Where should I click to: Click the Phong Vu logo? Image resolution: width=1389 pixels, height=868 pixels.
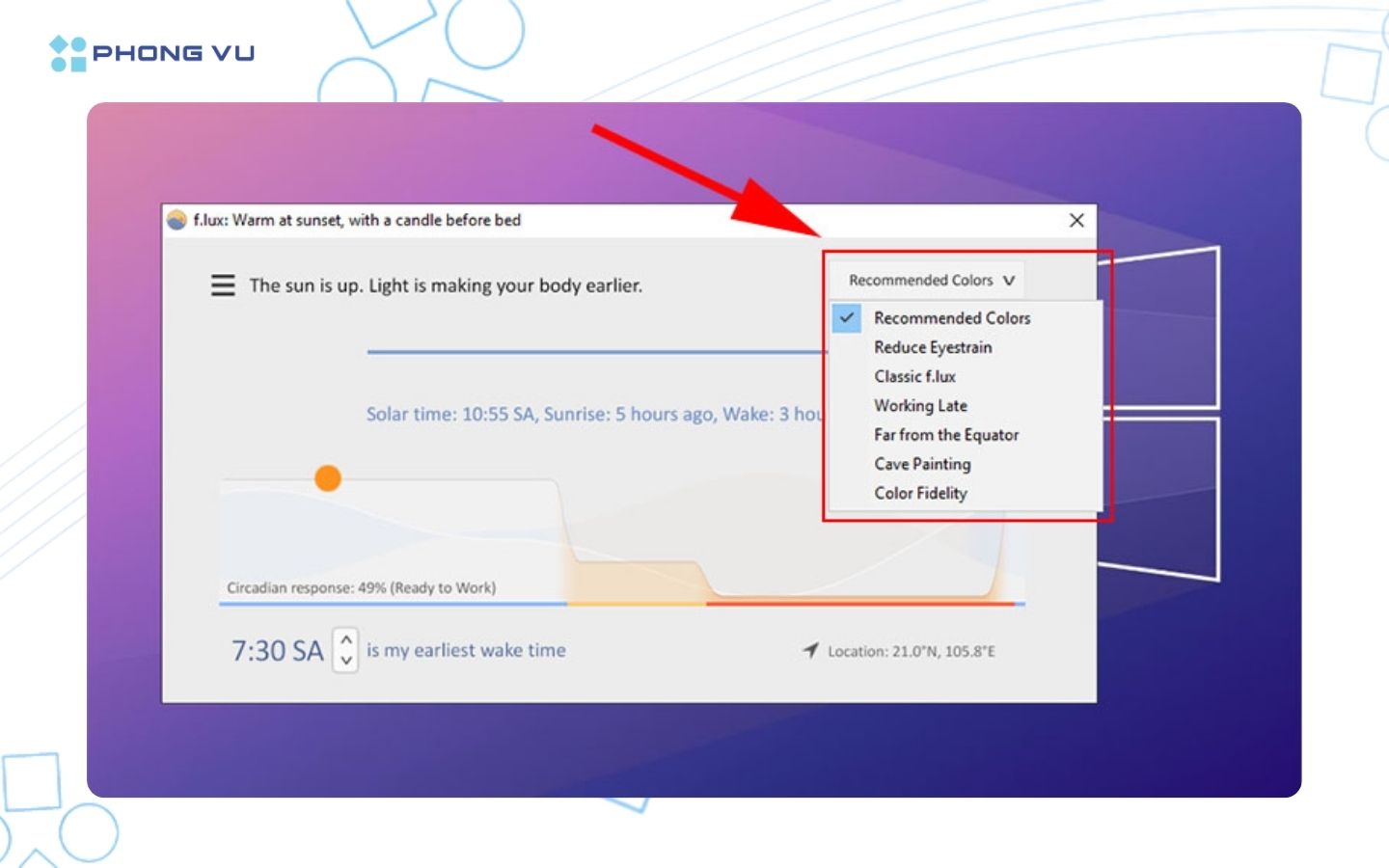click(152, 53)
